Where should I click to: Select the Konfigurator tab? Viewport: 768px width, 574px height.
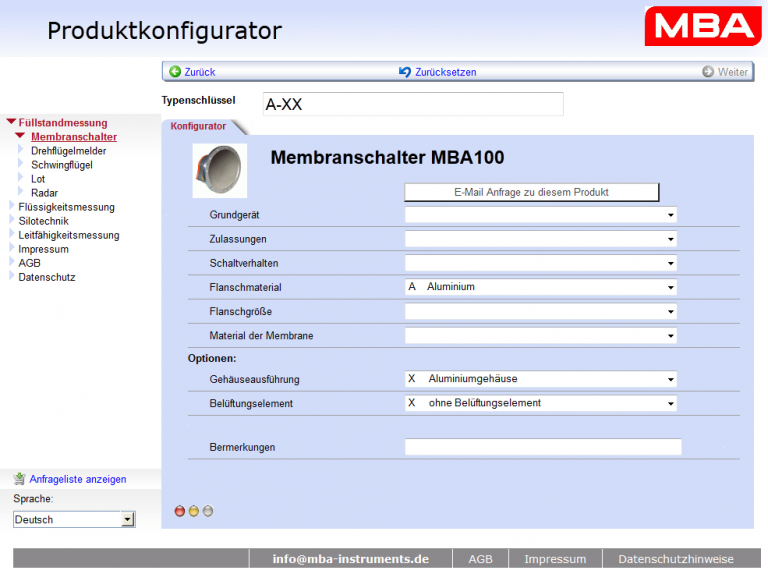coord(198,126)
